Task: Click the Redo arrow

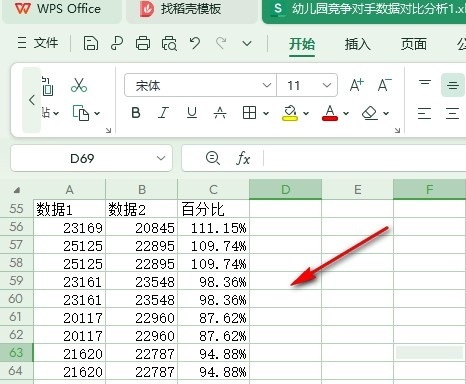Action: 221,43
